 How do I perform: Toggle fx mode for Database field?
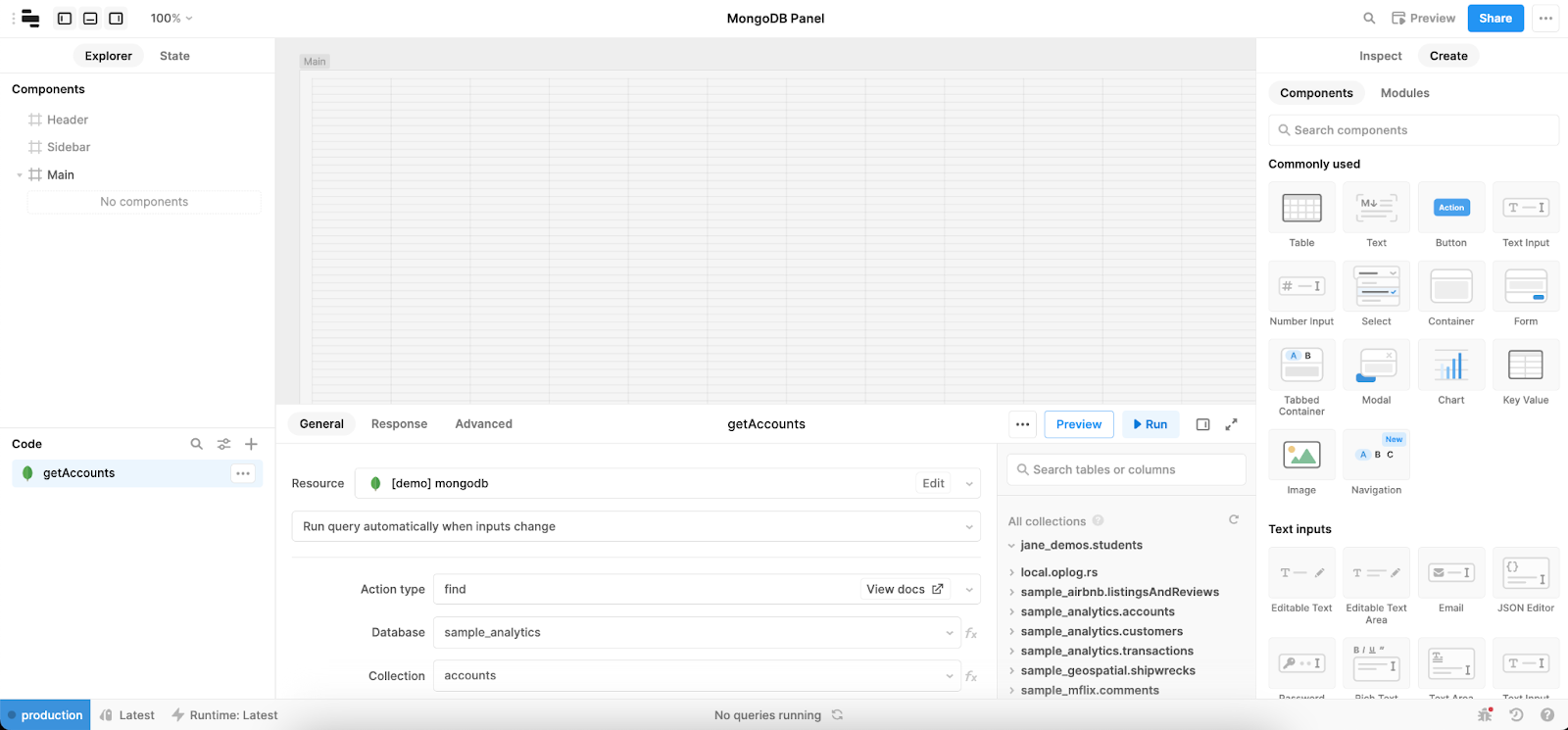(x=971, y=633)
